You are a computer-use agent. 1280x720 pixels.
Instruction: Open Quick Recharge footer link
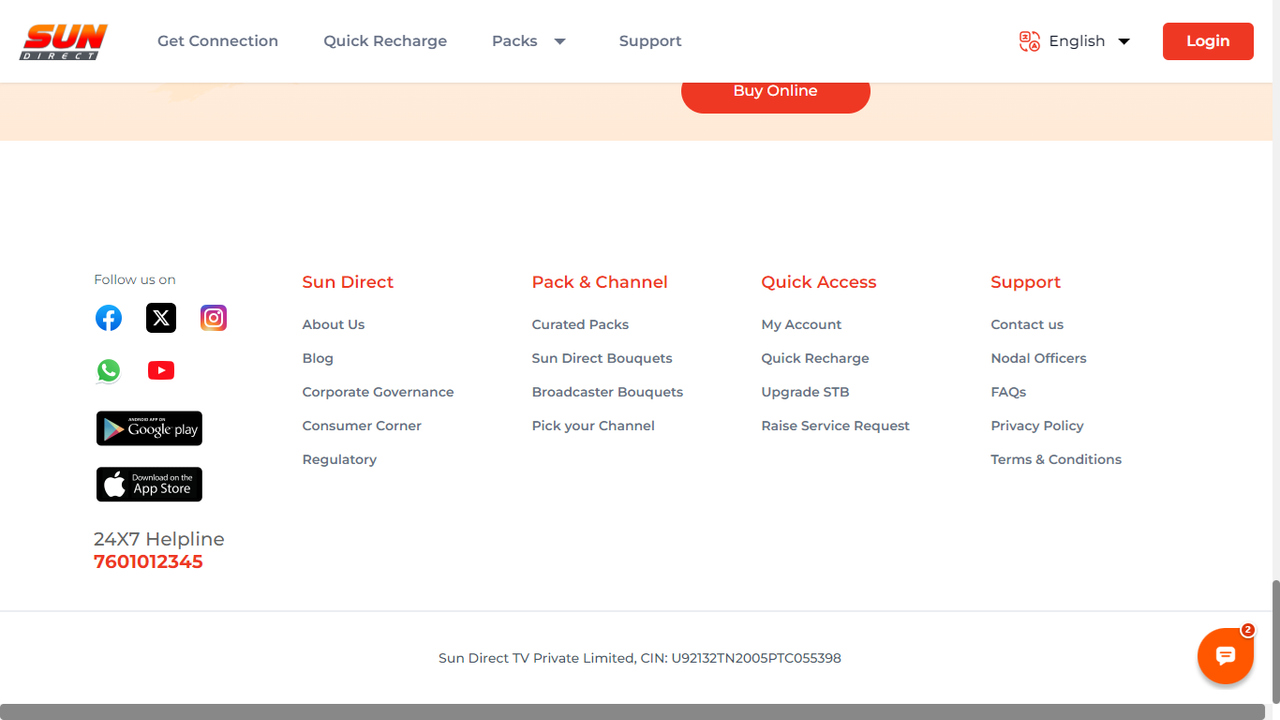click(x=815, y=358)
